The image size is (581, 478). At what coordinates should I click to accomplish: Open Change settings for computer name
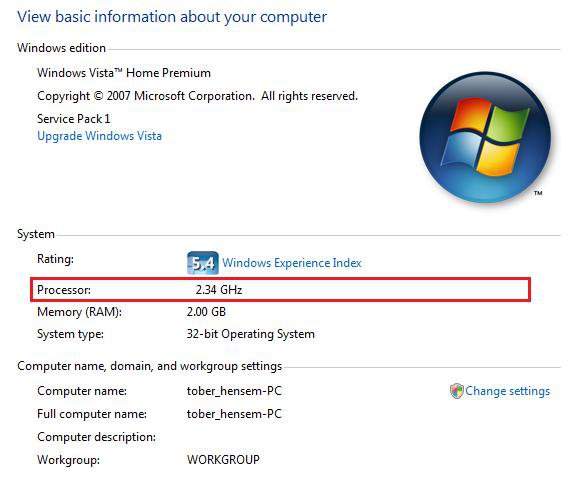507,391
